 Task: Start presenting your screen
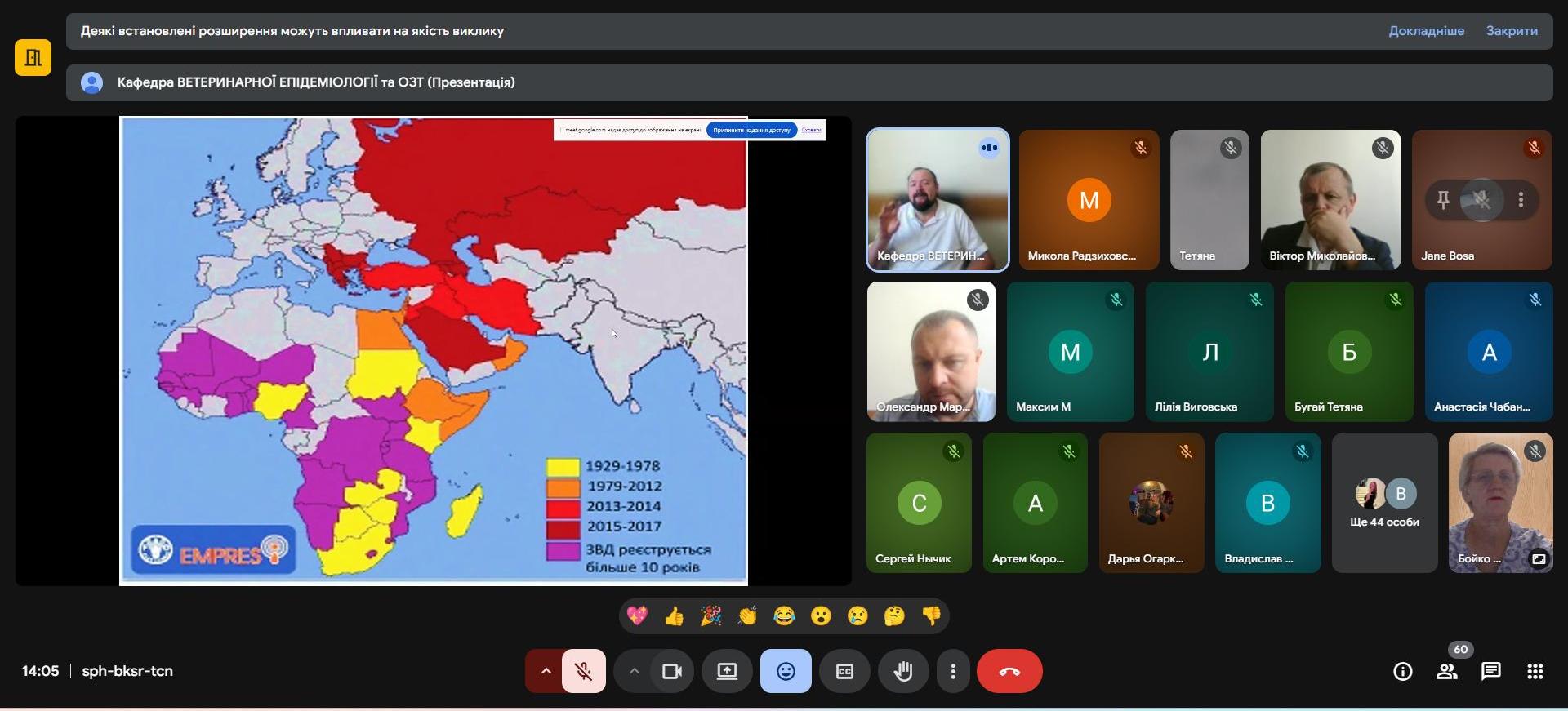(727, 671)
